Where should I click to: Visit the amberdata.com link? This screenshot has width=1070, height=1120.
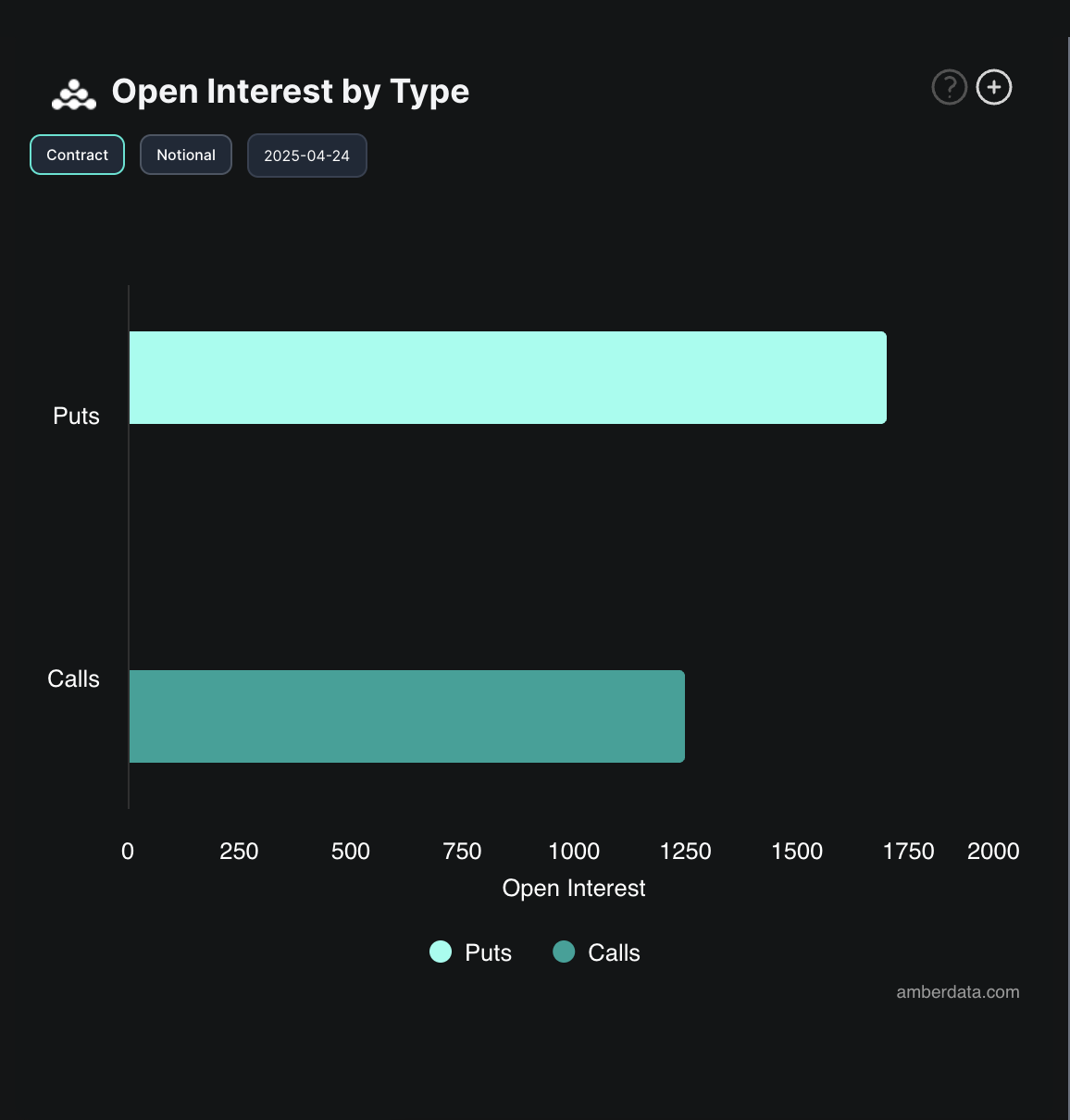(957, 991)
